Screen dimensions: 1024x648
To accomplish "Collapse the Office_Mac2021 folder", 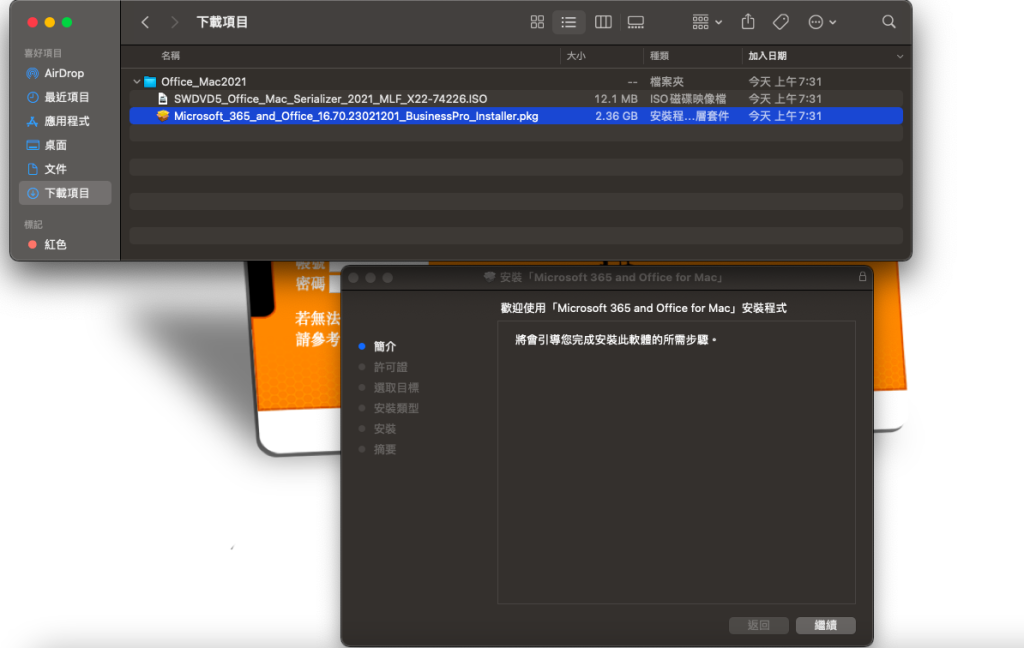I will point(136,82).
